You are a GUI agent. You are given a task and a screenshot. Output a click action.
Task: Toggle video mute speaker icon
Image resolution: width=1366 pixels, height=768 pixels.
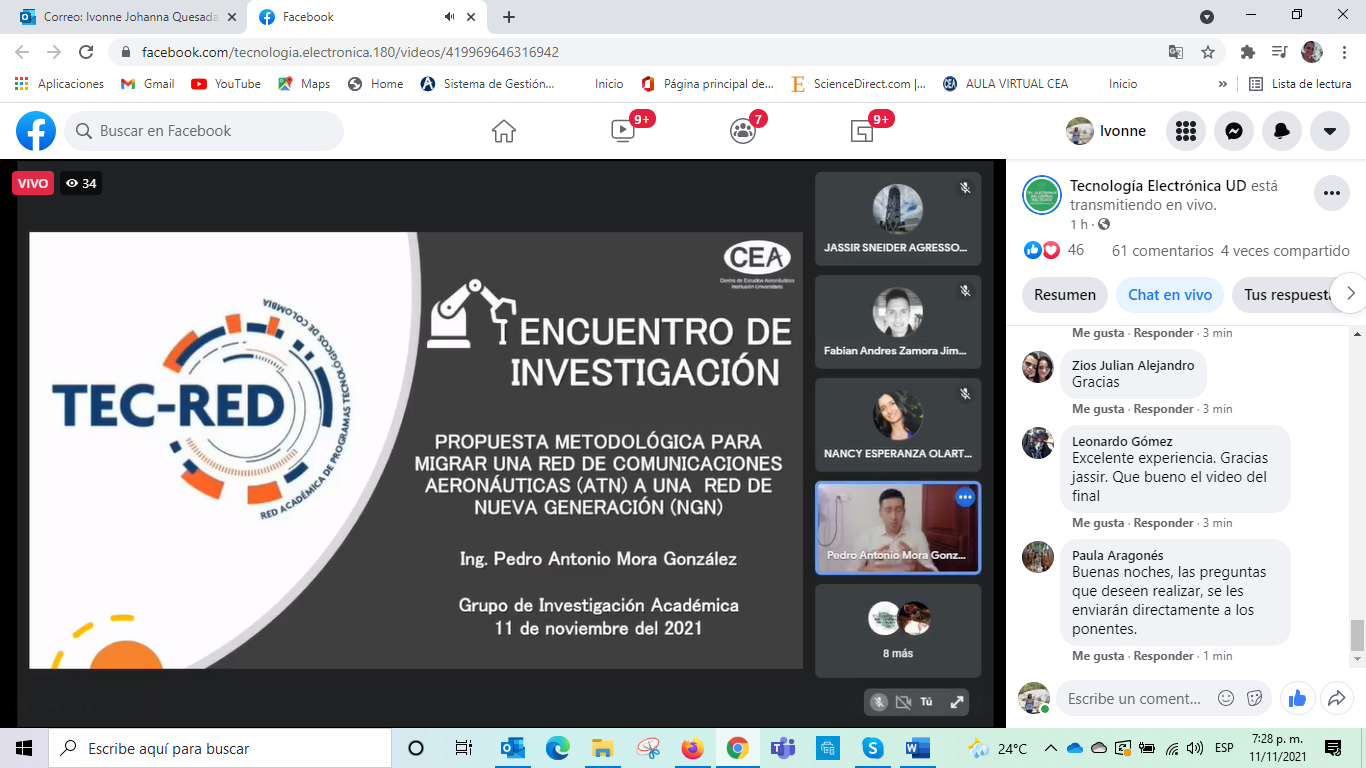(x=879, y=702)
